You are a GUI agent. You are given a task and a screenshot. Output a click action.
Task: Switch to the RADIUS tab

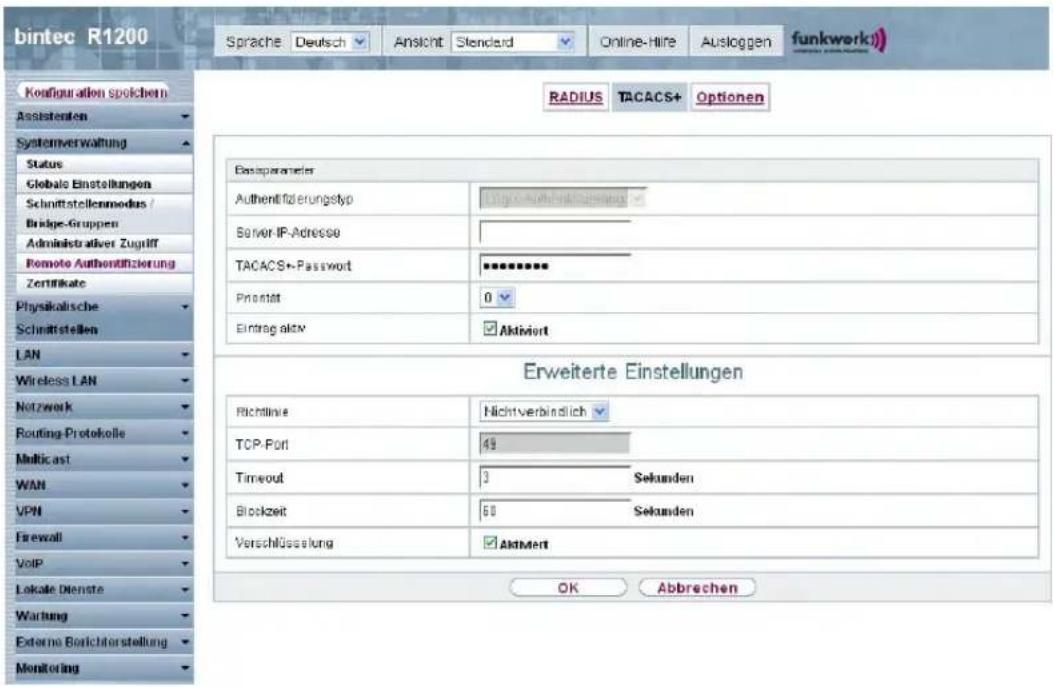[576, 97]
